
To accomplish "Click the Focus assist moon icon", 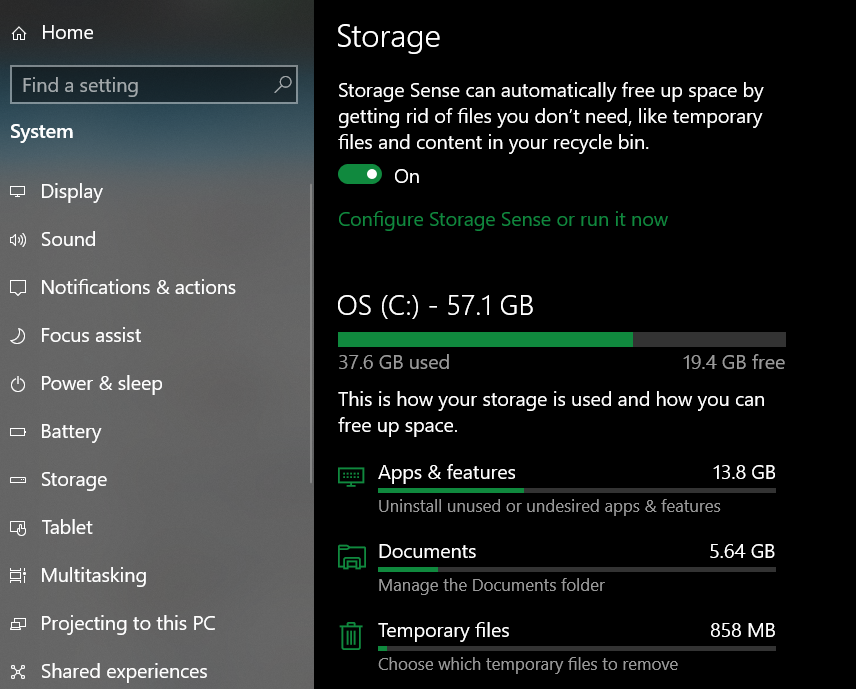I will [18, 336].
